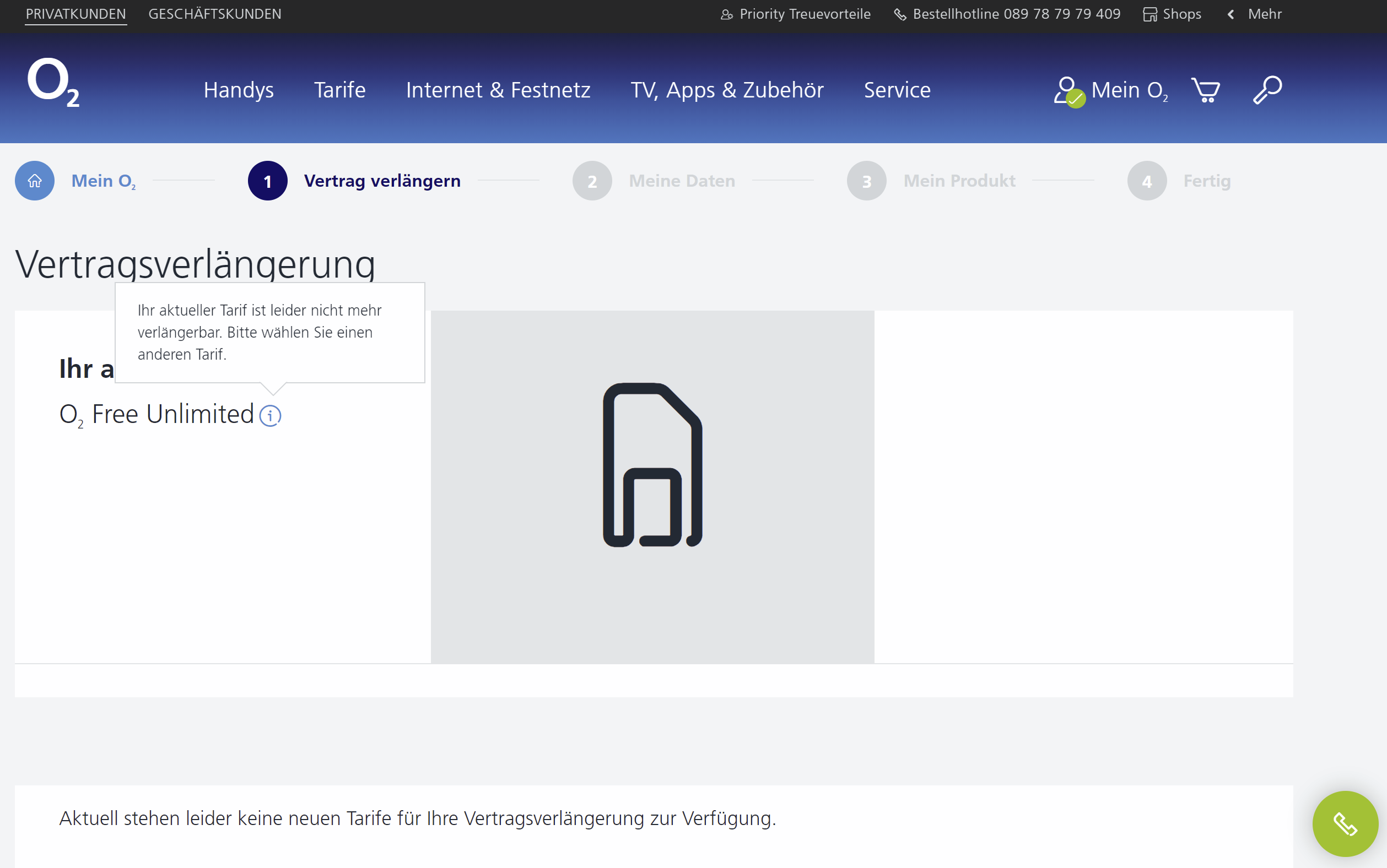This screenshot has width=1387, height=868.
Task: Open the Tarife menu
Action: tap(339, 90)
